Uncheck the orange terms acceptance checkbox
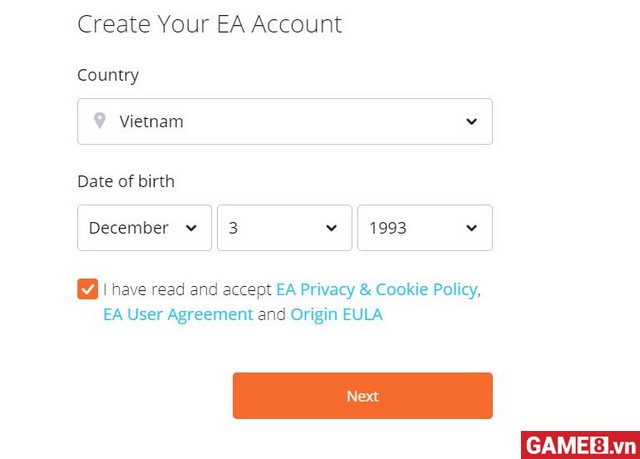 point(88,289)
